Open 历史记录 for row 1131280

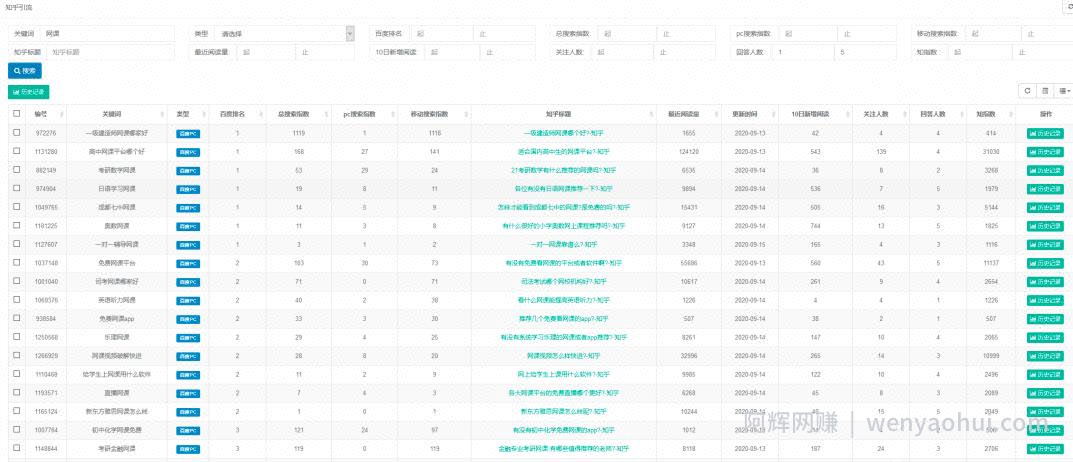[x=1045, y=152]
